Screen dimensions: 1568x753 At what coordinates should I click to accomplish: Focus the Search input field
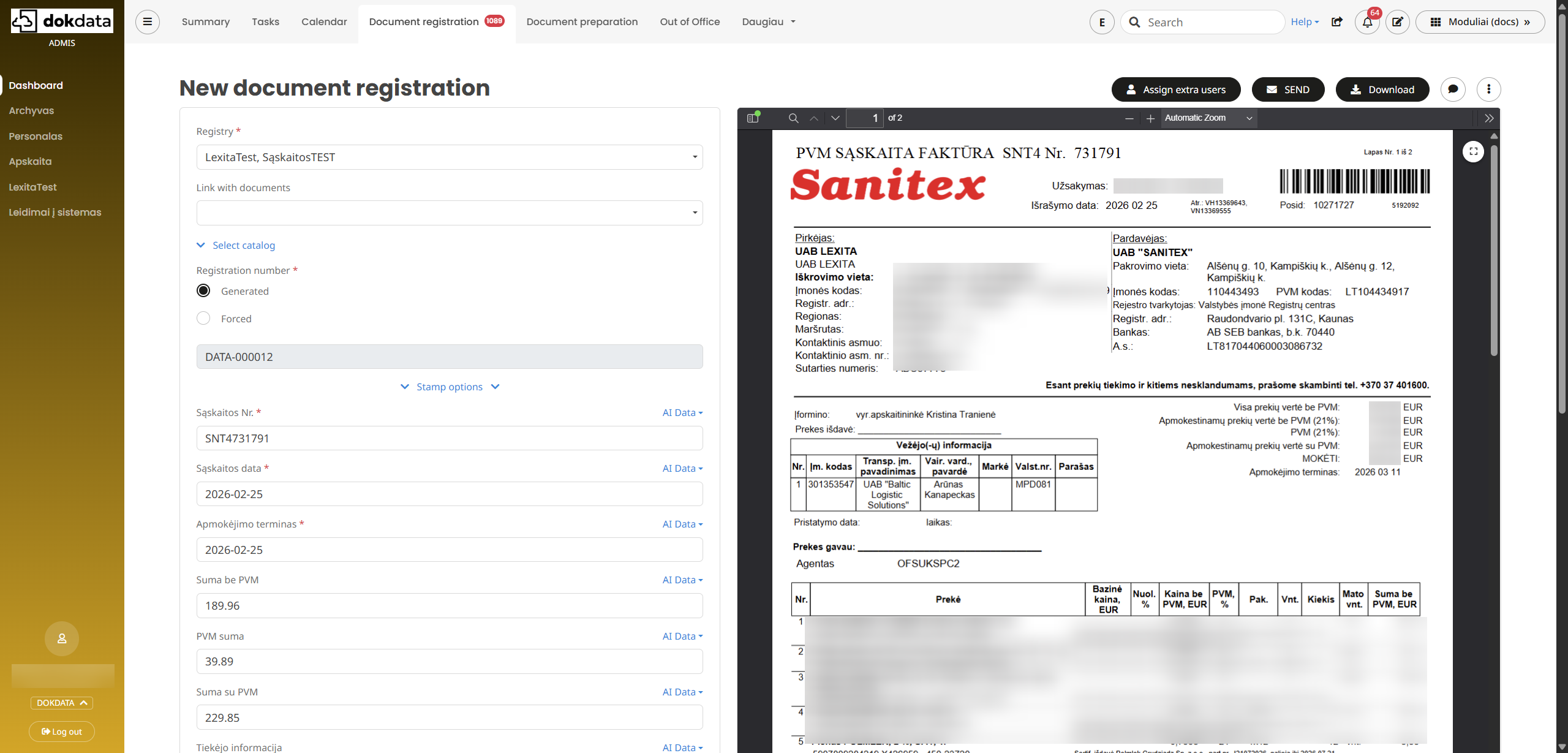click(1202, 22)
